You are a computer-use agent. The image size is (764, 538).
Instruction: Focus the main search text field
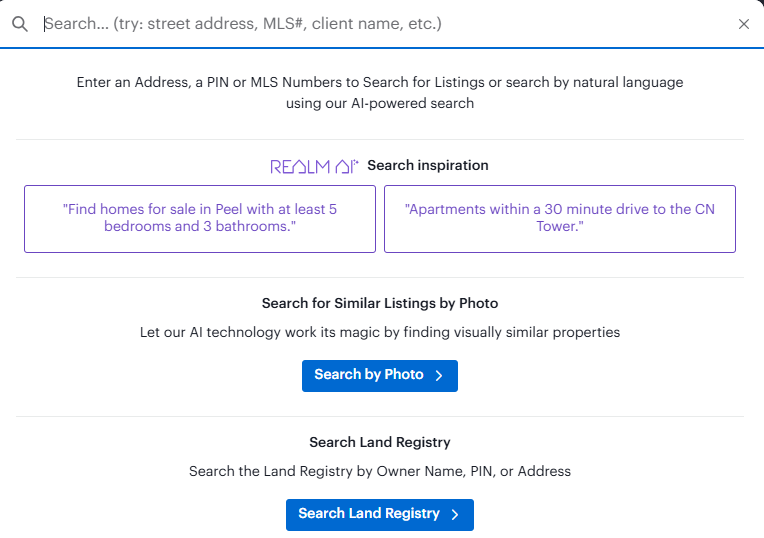(380, 24)
